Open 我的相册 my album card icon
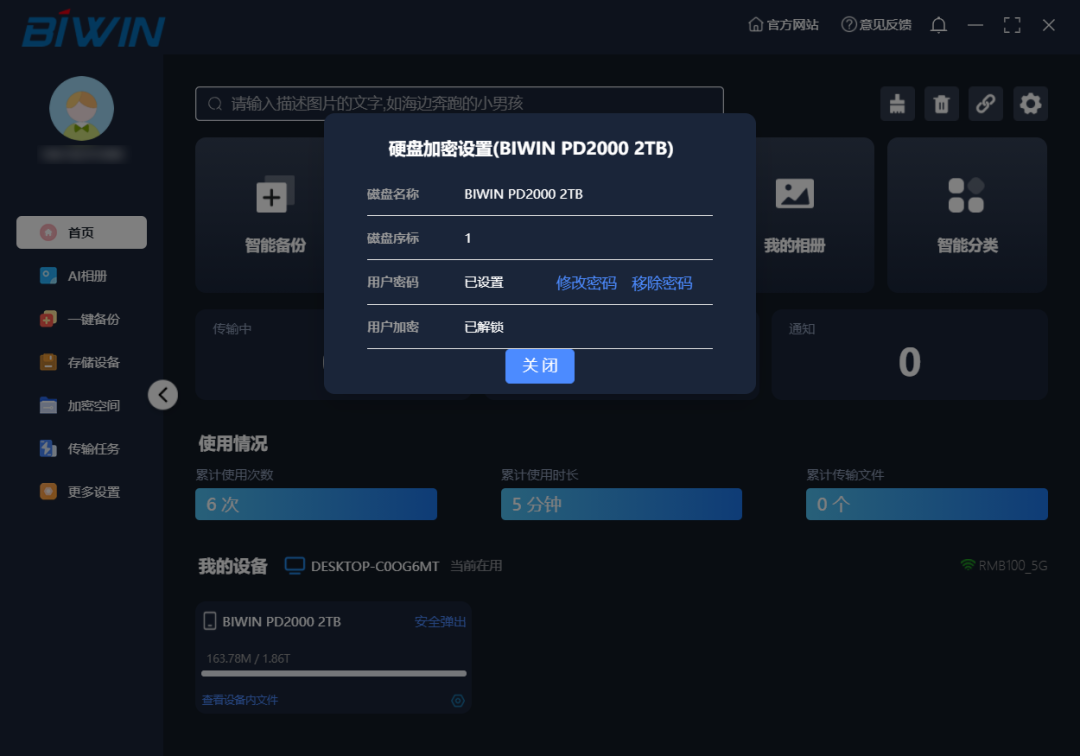Image resolution: width=1080 pixels, height=756 pixels. tap(794, 193)
